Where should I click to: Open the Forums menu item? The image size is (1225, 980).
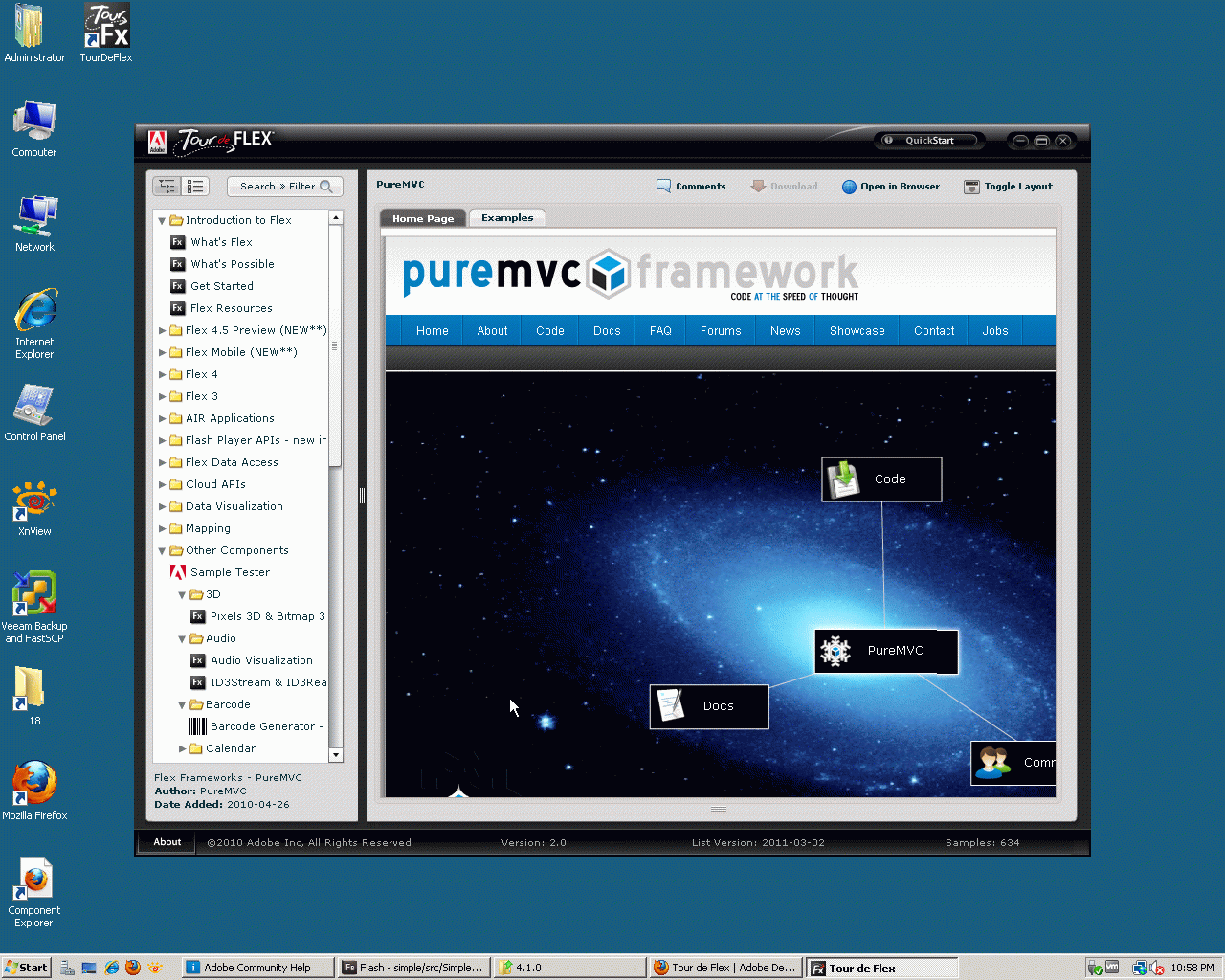click(721, 331)
